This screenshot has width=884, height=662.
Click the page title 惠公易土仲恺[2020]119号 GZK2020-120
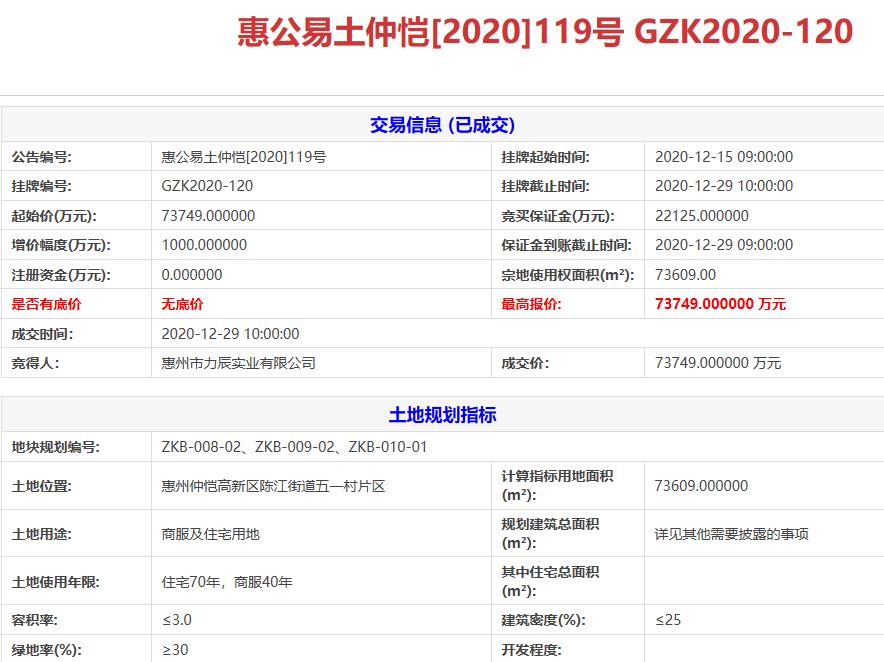point(544,32)
